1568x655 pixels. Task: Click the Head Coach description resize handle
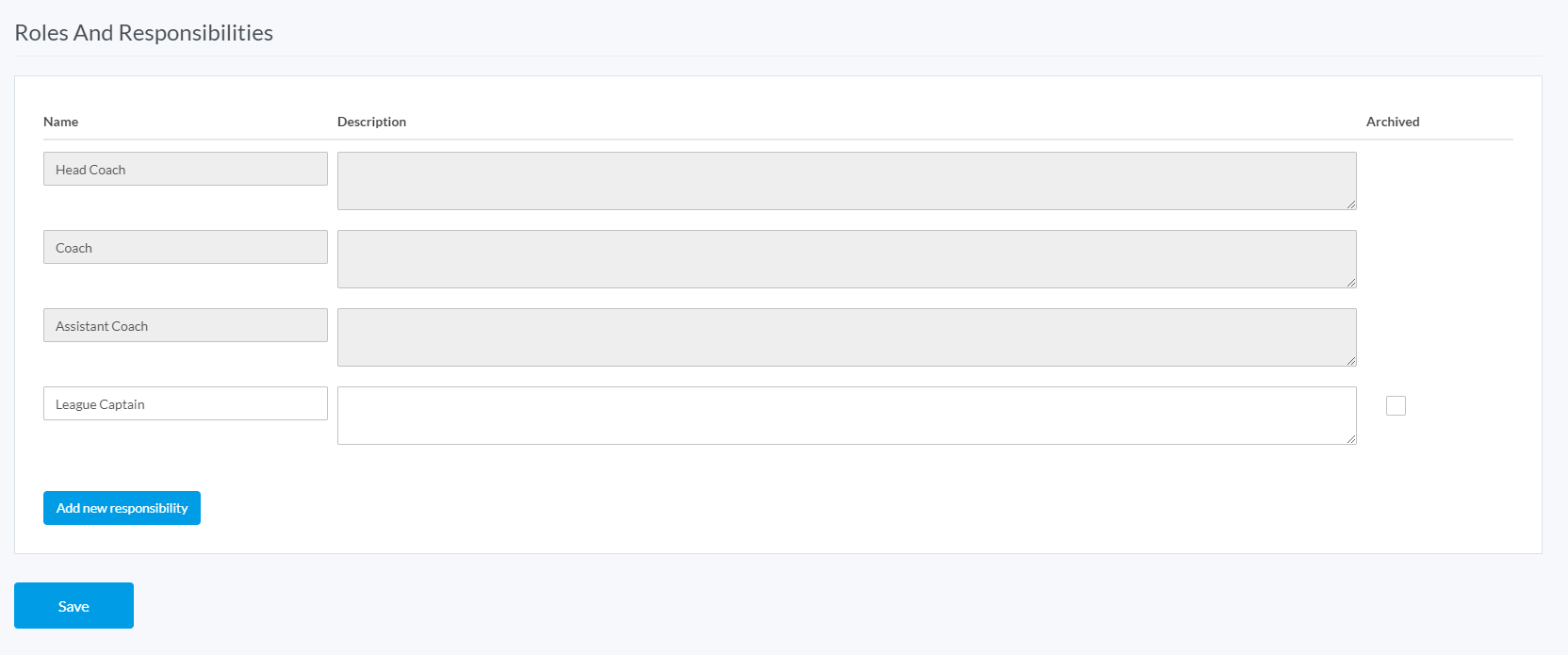click(1351, 205)
